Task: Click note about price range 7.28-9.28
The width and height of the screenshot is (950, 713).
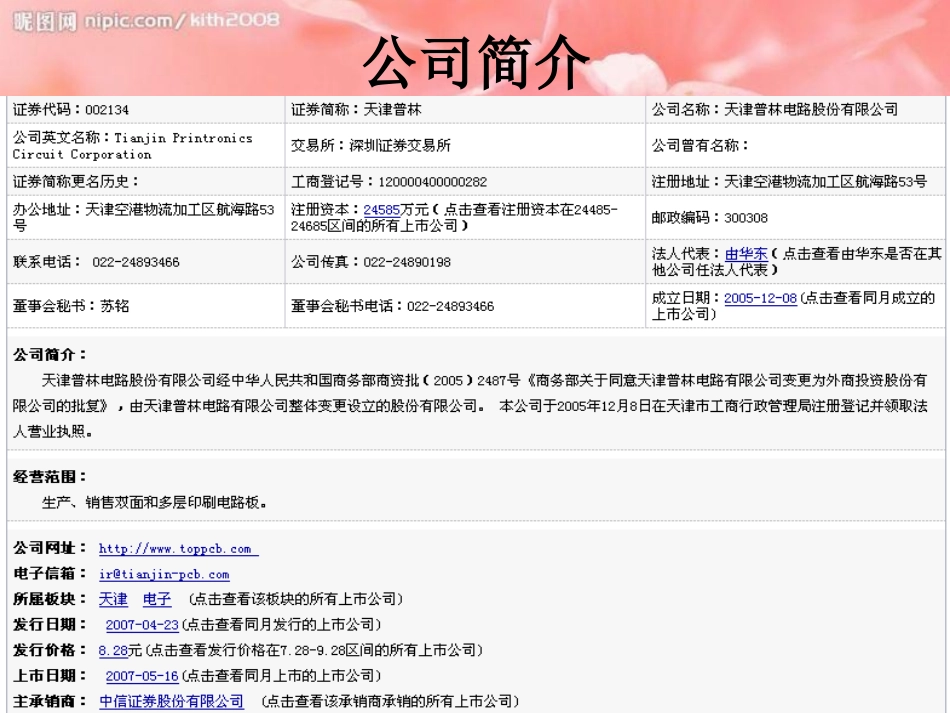Action: coord(313,651)
